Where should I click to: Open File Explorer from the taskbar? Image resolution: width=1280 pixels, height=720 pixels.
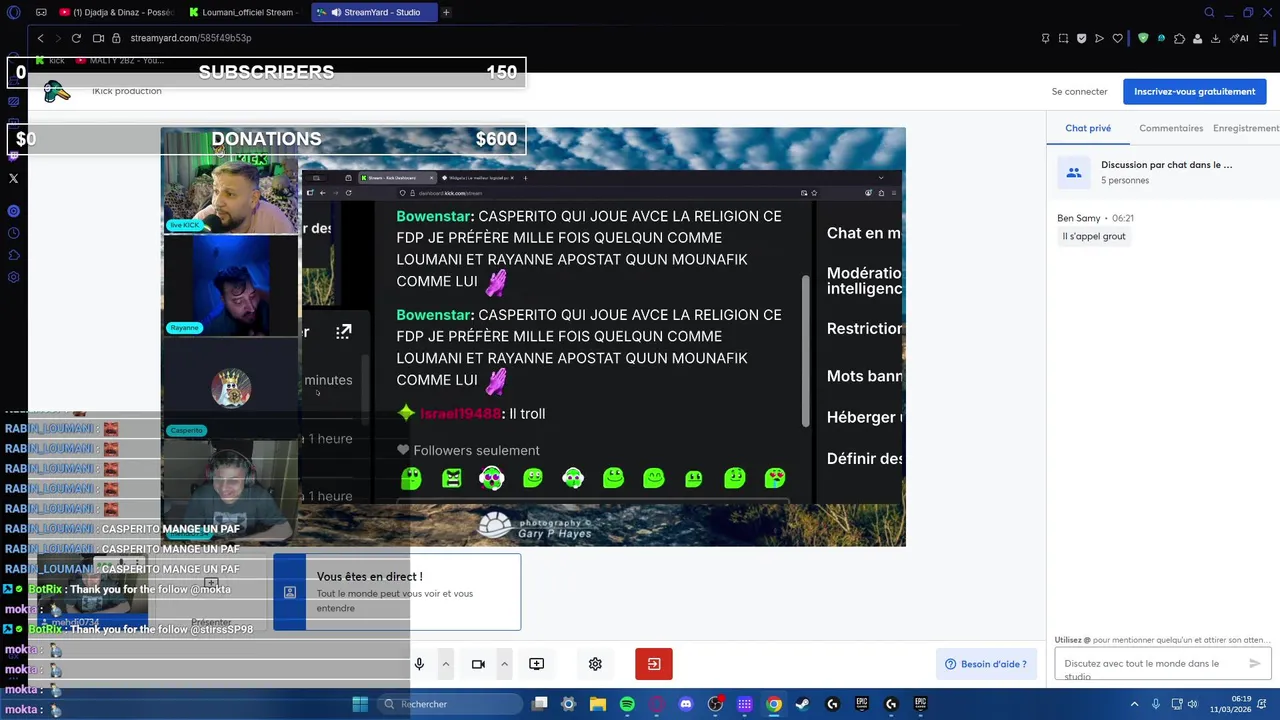coord(597,704)
